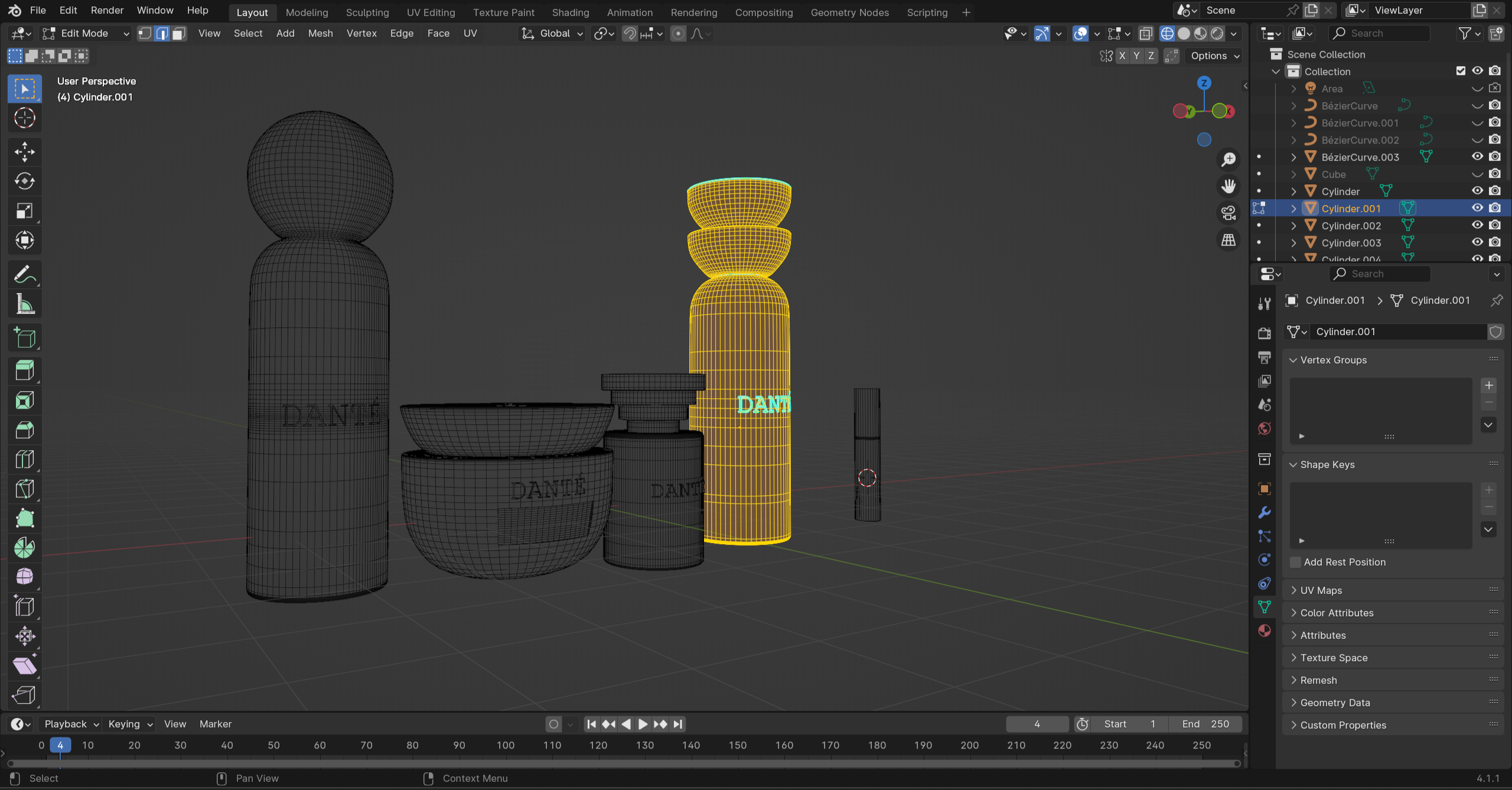Expand BézierCurve.003 in the outliner
This screenshot has width=1512, height=790.
coord(1293,157)
